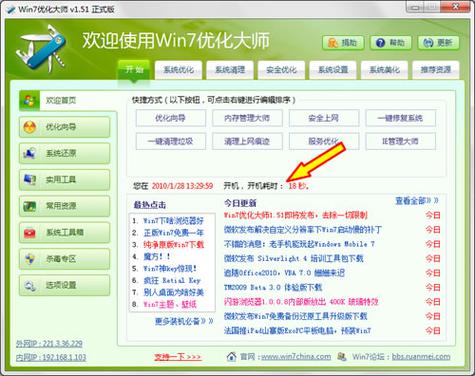
Task: Open hot item 1 Win7下啥浏览器好
Action: click(x=173, y=221)
